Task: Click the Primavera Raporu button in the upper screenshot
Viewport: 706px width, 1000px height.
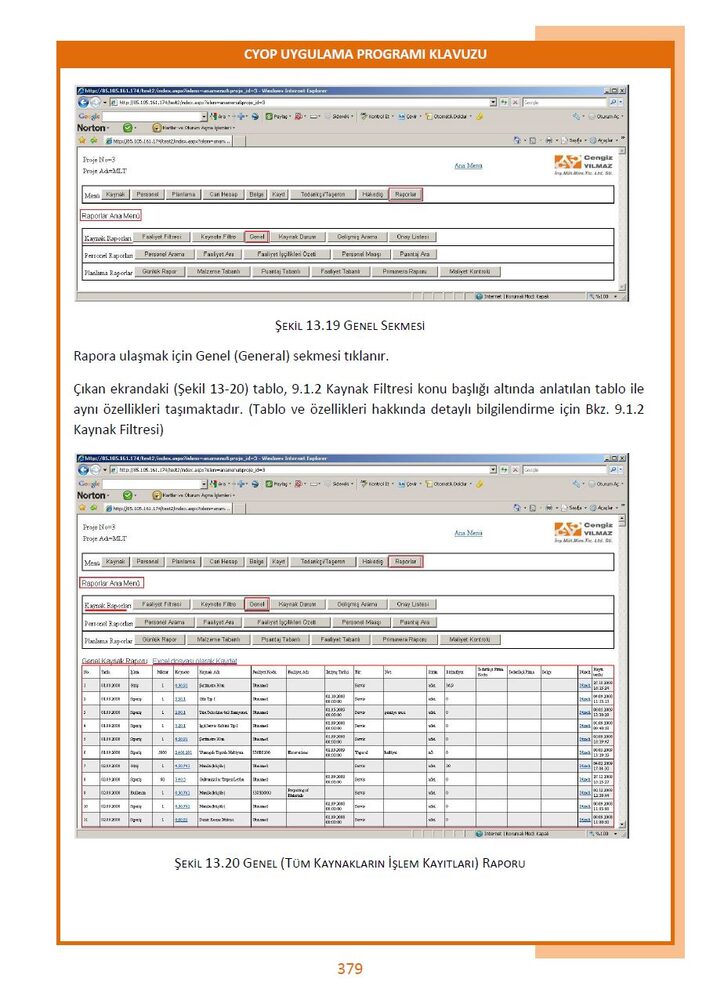Action: click(404, 271)
